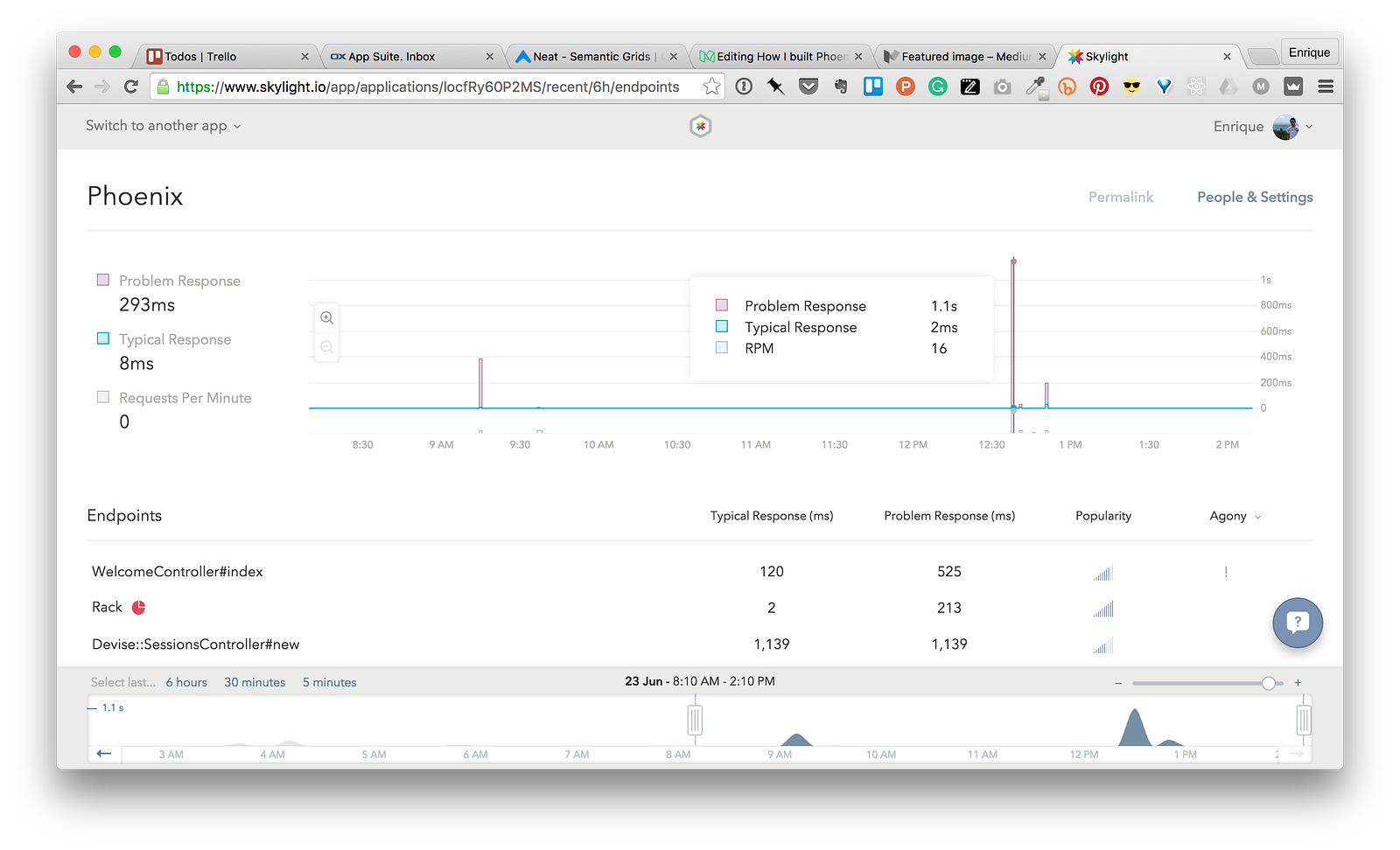Screen dimensions: 1400x850
Task: Toggle the Requests Per Minute series
Action: [103, 397]
